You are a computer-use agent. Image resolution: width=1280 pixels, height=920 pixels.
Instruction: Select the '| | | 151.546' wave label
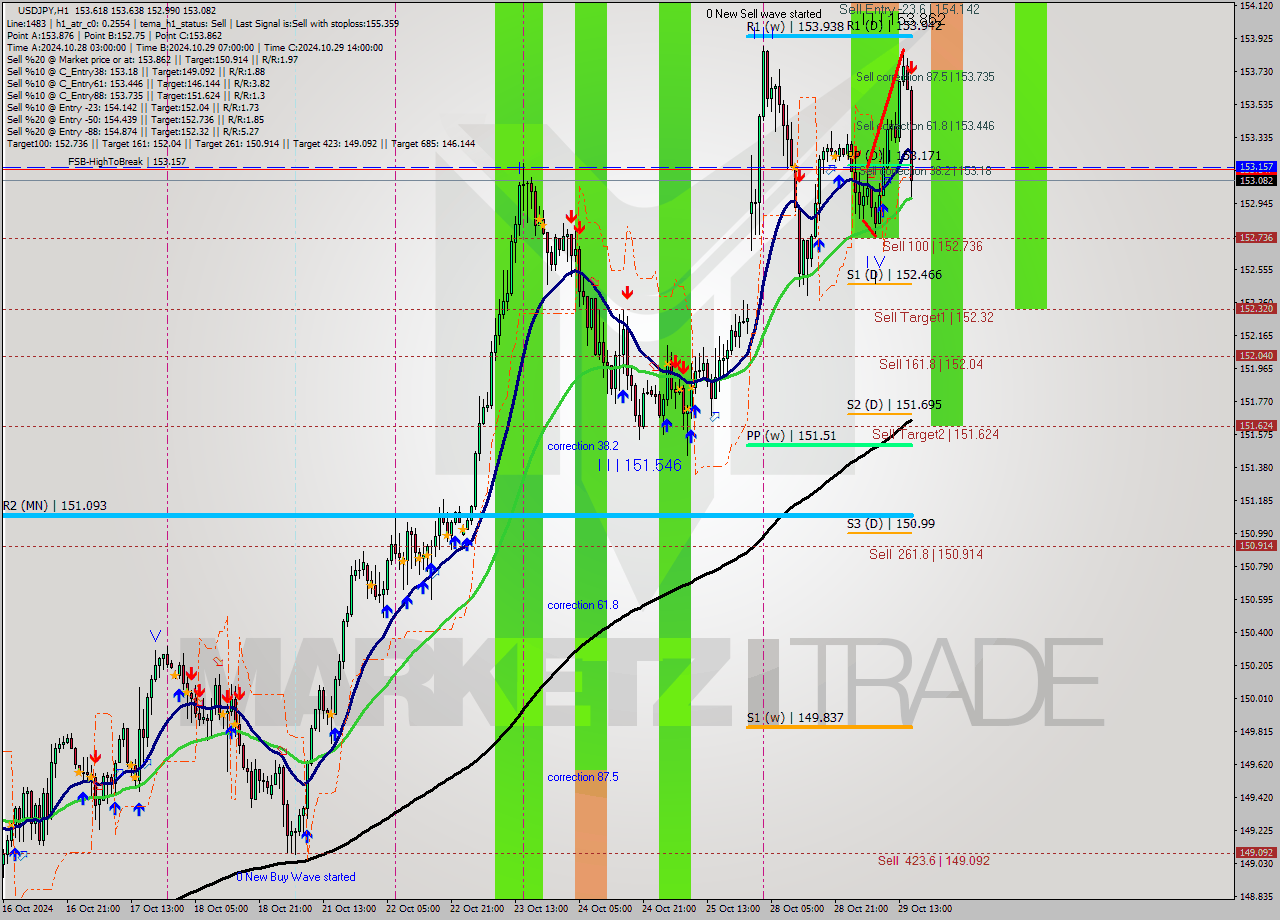click(639, 465)
